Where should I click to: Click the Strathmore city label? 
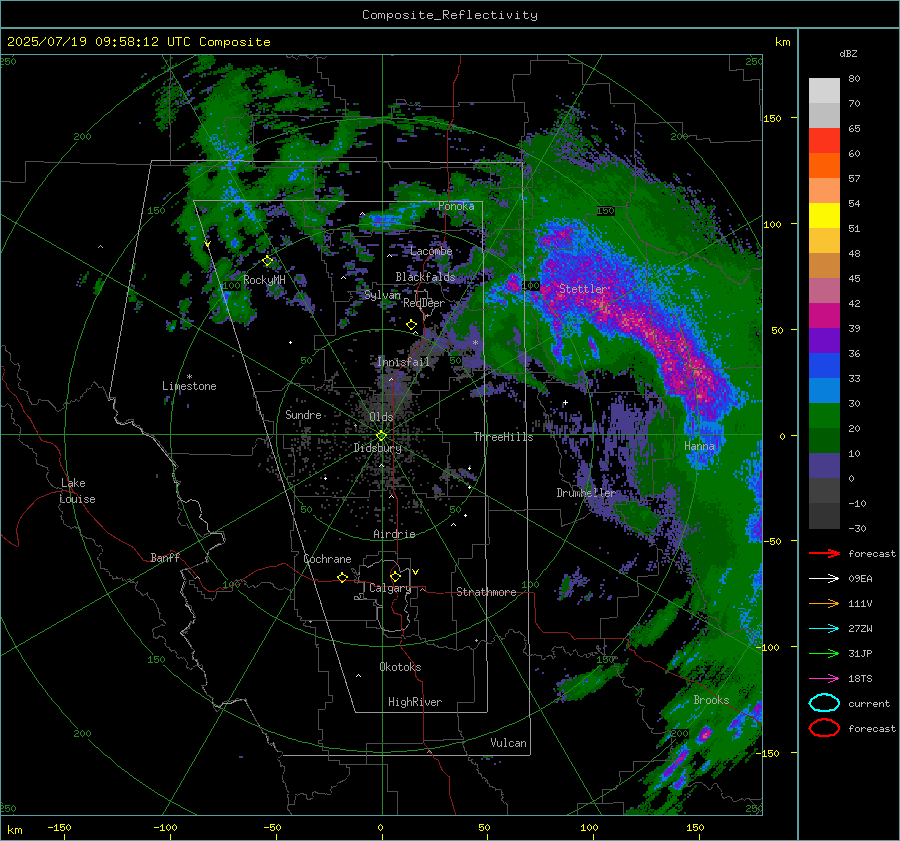486,592
